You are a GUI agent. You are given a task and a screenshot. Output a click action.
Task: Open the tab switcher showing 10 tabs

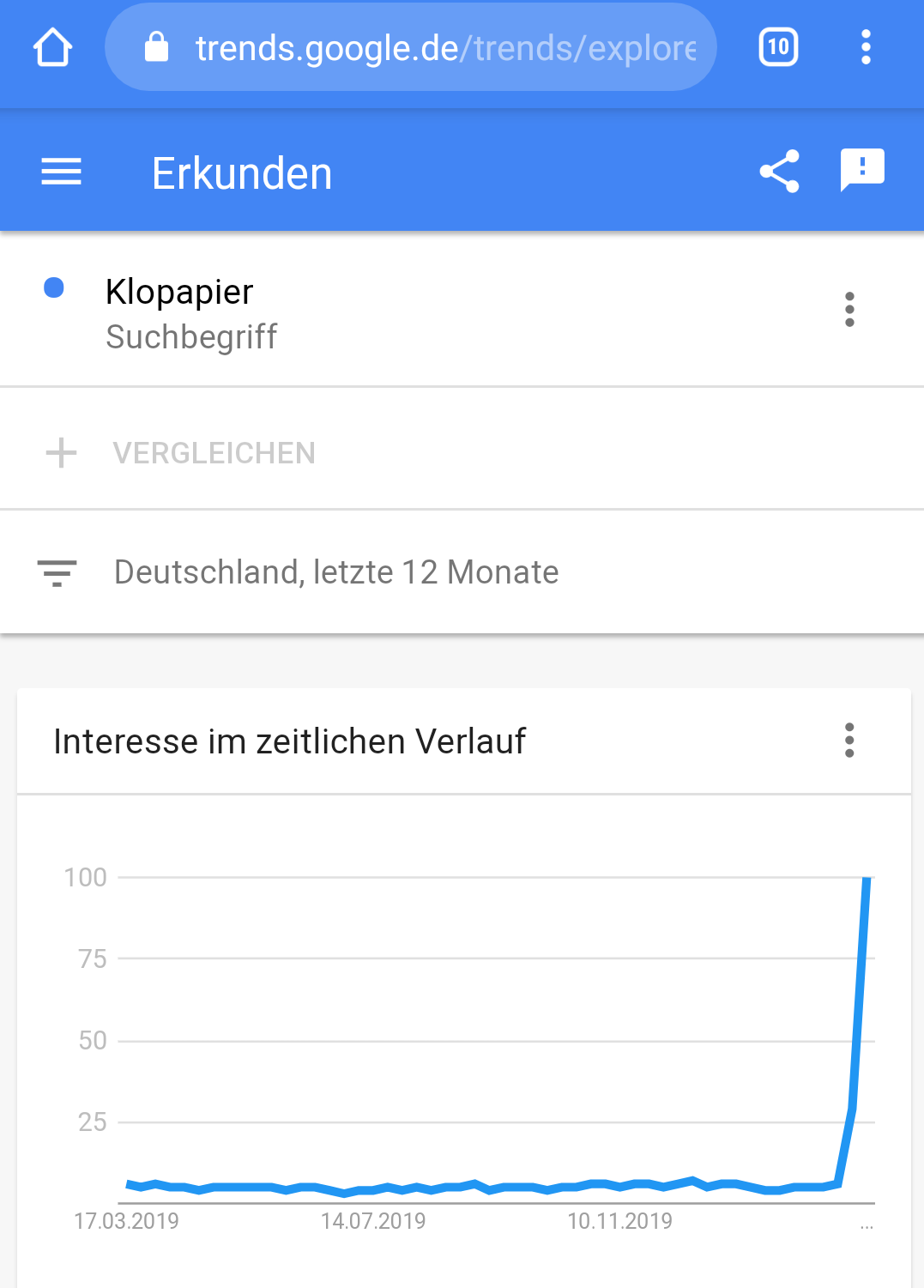[778, 47]
